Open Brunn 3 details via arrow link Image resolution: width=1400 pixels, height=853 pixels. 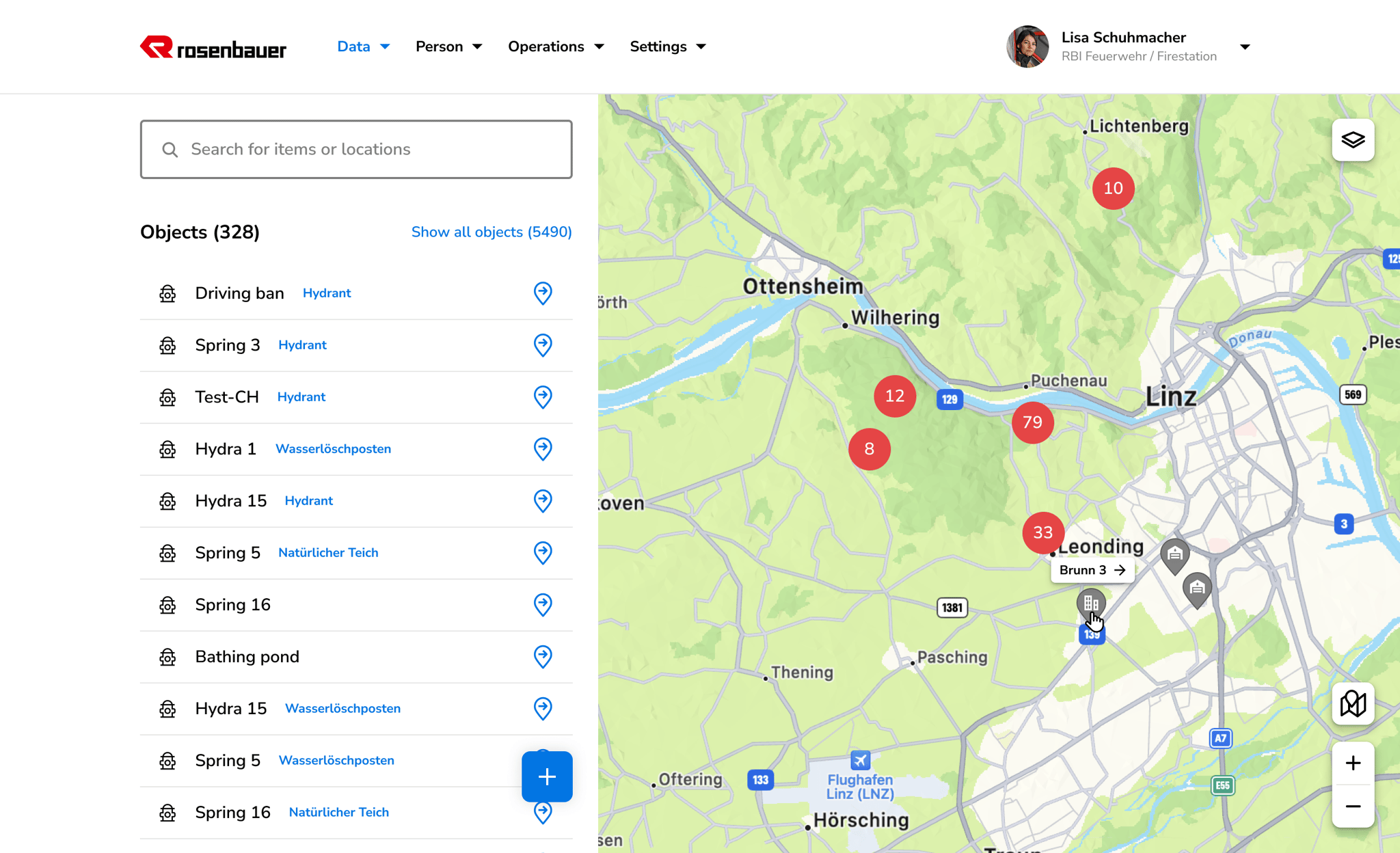coord(1120,569)
